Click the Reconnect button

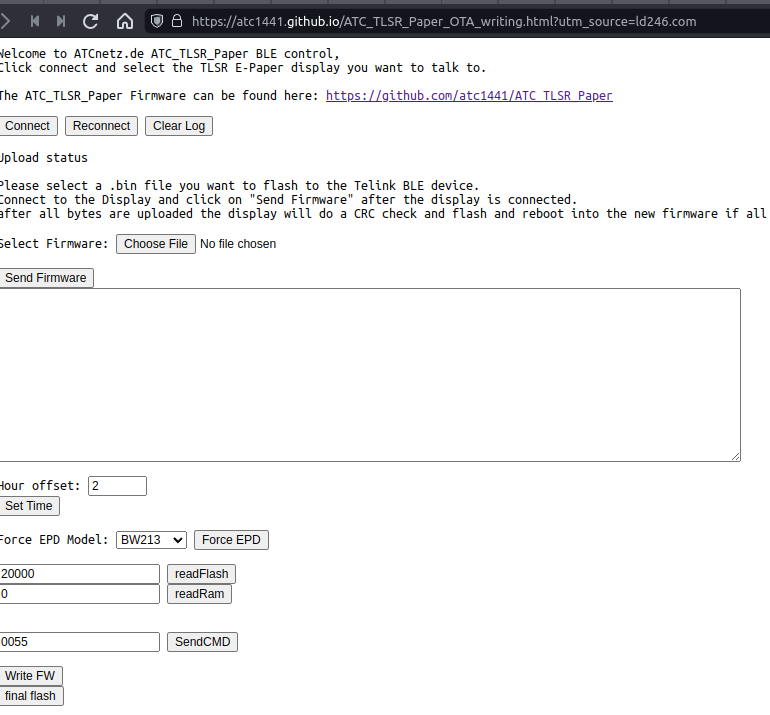[x=101, y=126]
